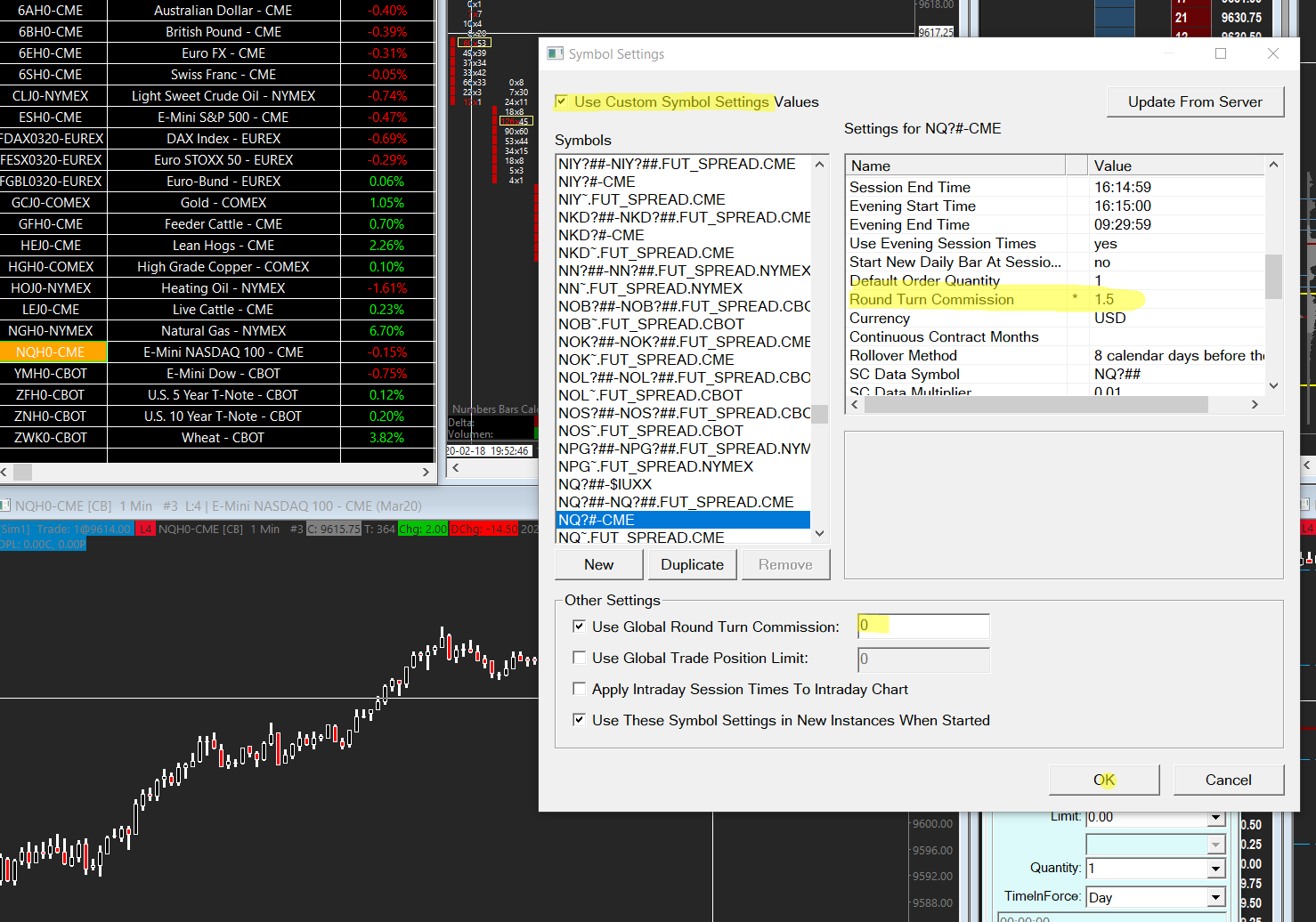This screenshot has width=1316, height=922.
Task: Select Evening End Time setting row
Action: point(1055,224)
